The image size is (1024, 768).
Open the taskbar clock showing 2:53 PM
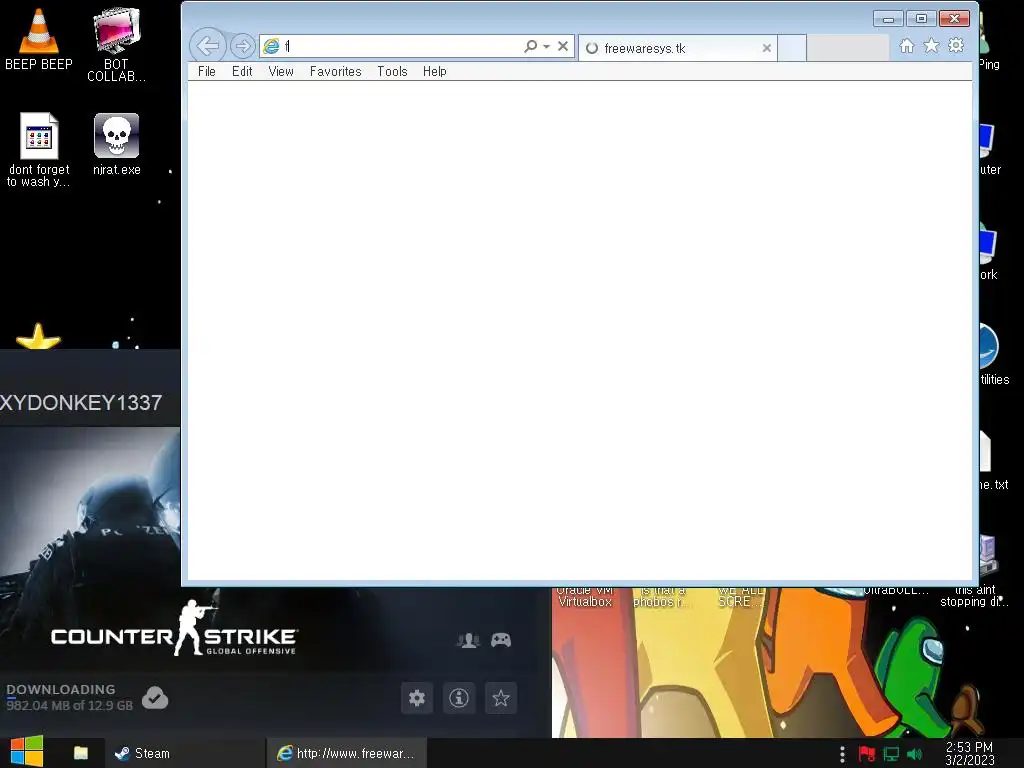click(x=970, y=754)
